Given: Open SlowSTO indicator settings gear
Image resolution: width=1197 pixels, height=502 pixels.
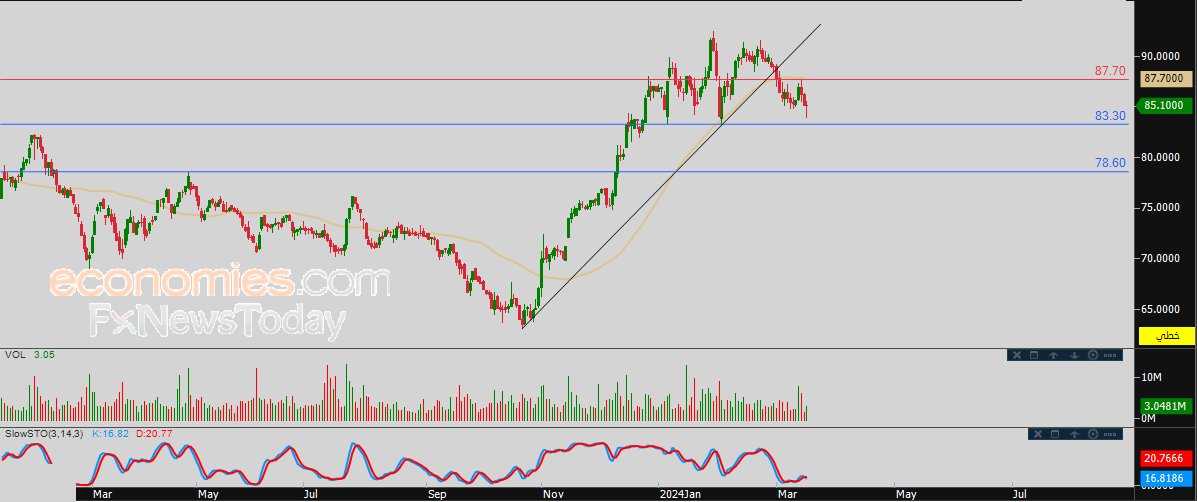Looking at the screenshot, I should coord(1093,434).
